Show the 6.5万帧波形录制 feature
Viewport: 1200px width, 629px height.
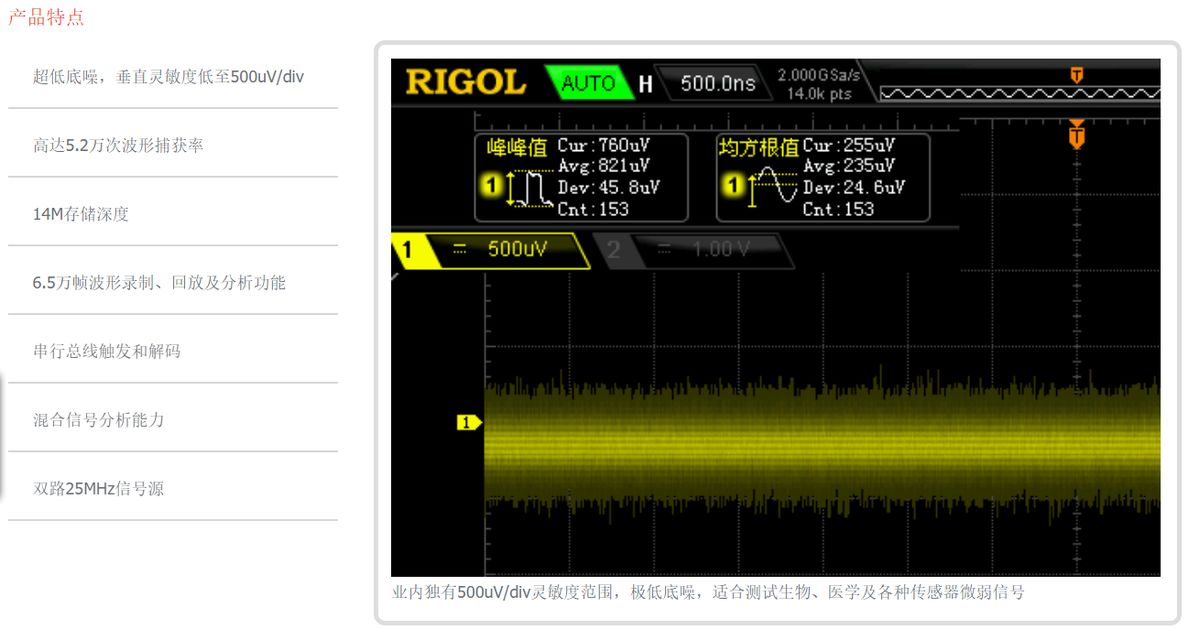159,283
